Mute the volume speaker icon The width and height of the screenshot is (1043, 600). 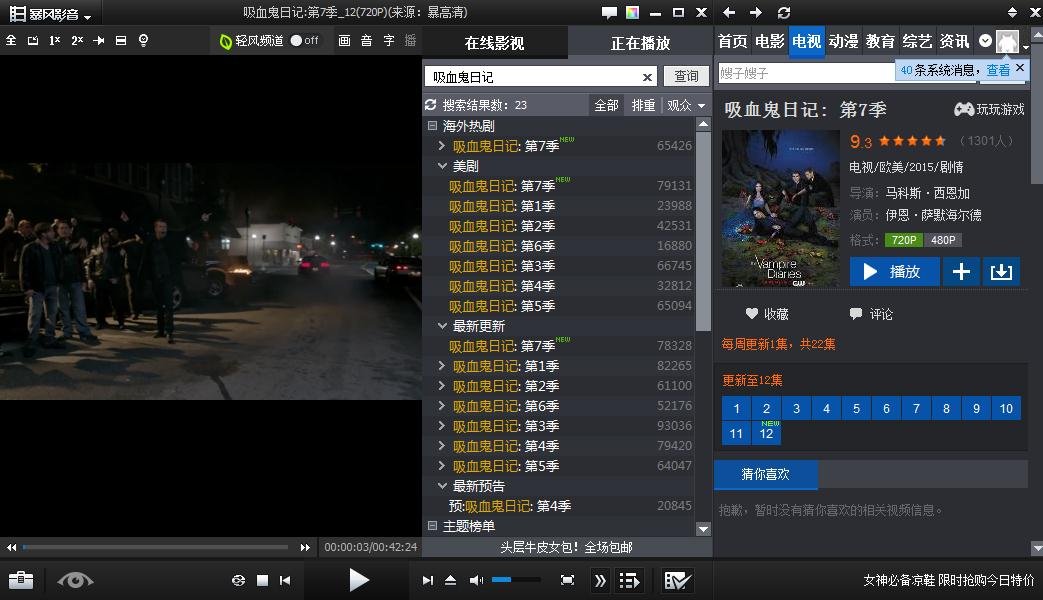475,580
